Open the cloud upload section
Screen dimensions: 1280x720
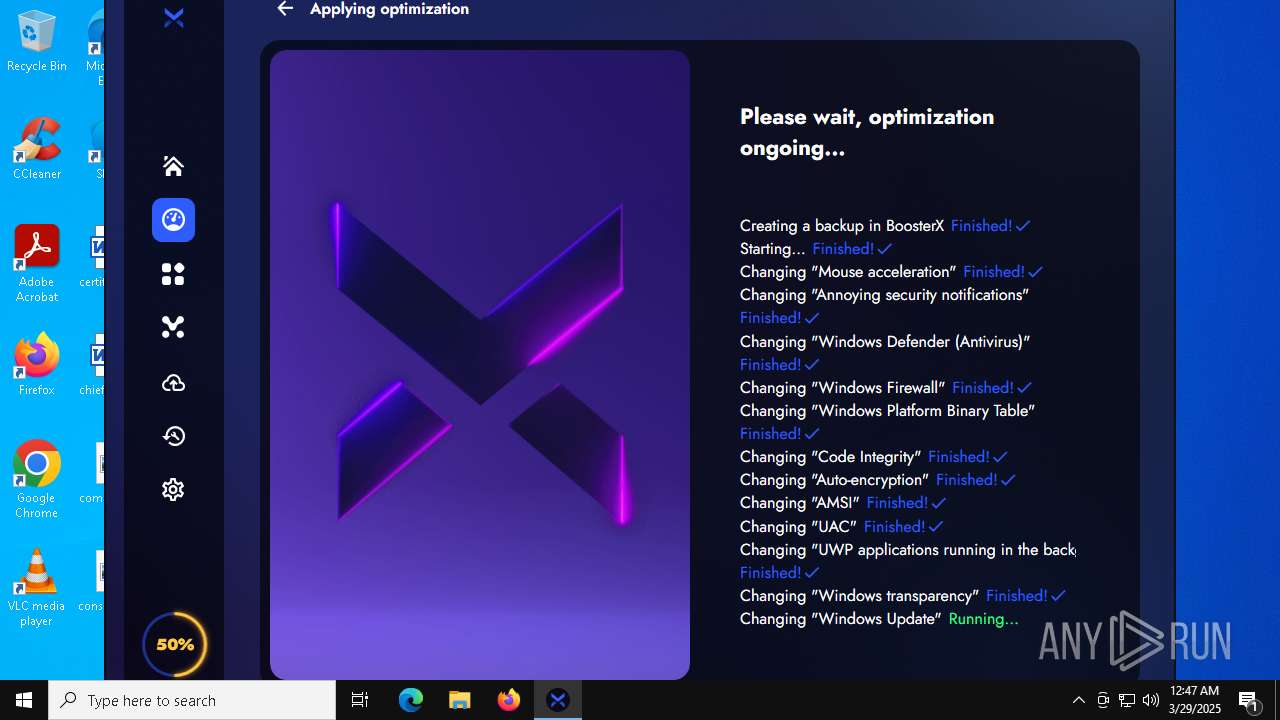pos(173,383)
